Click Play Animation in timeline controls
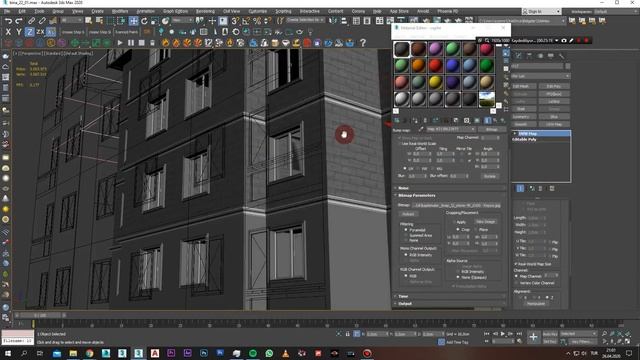The width and height of the screenshot is (640, 360). (502, 334)
